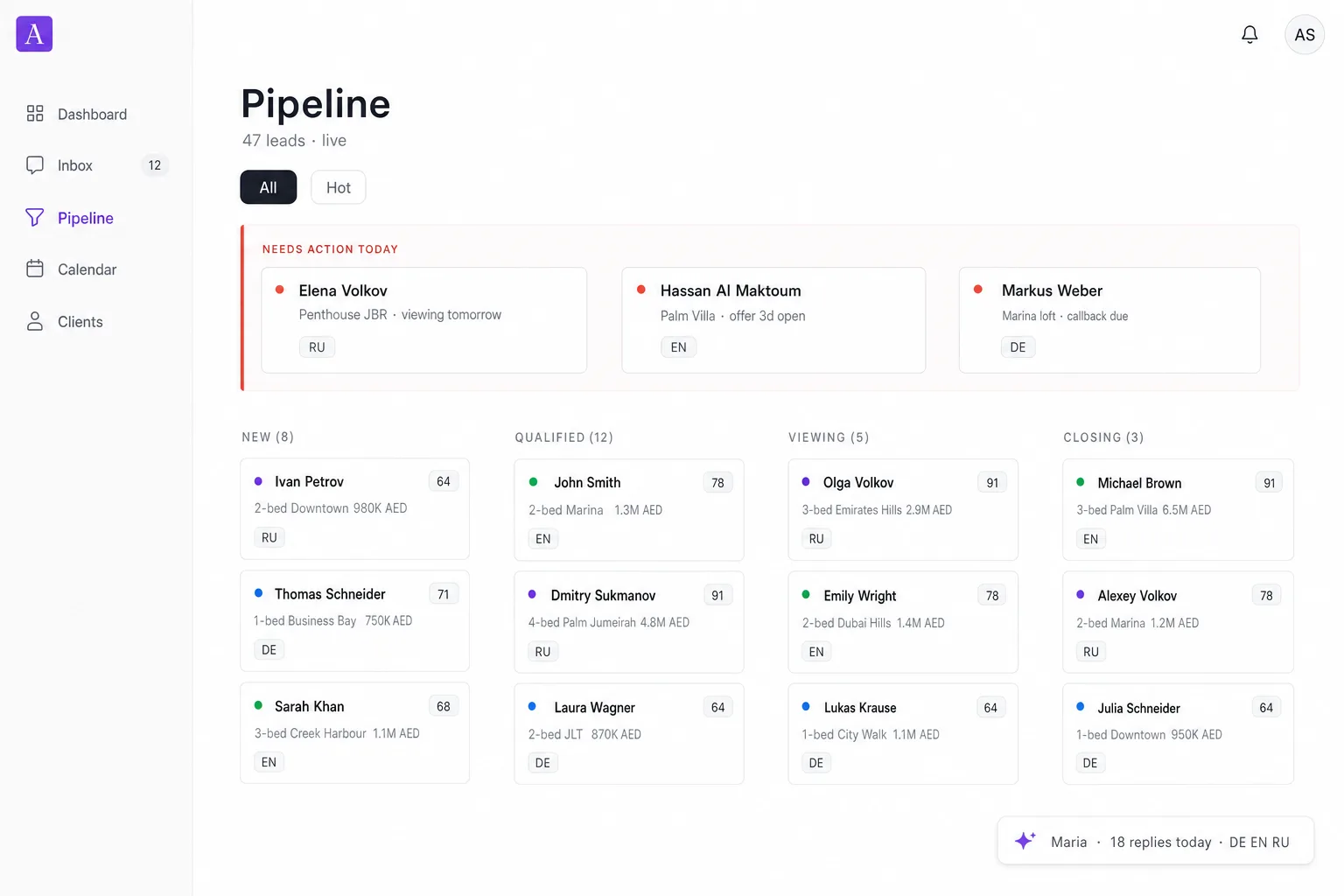Image resolution: width=1344 pixels, height=896 pixels.
Task: Click red status dot on Elena Volkov
Action: (x=280, y=290)
